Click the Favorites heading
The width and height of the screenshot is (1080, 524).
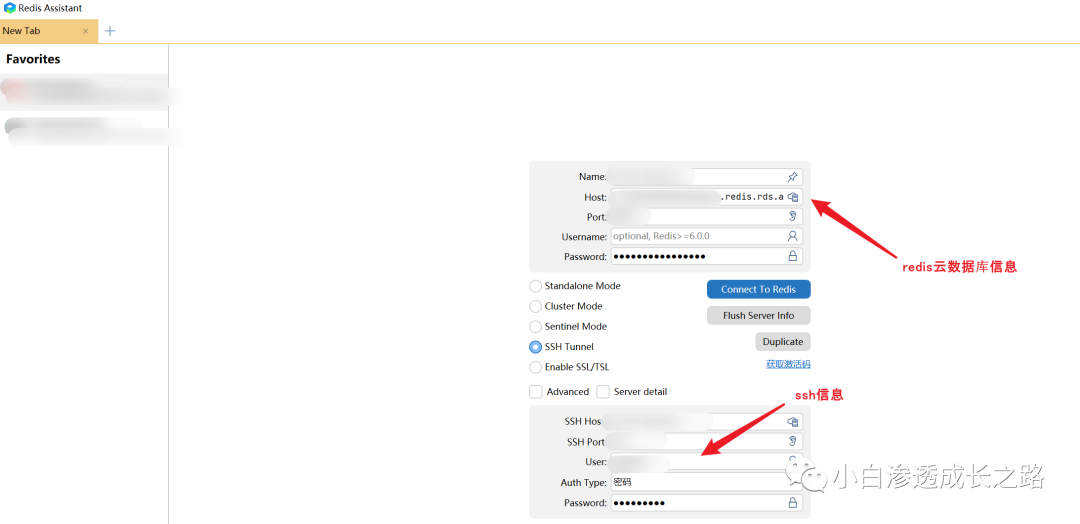33,59
